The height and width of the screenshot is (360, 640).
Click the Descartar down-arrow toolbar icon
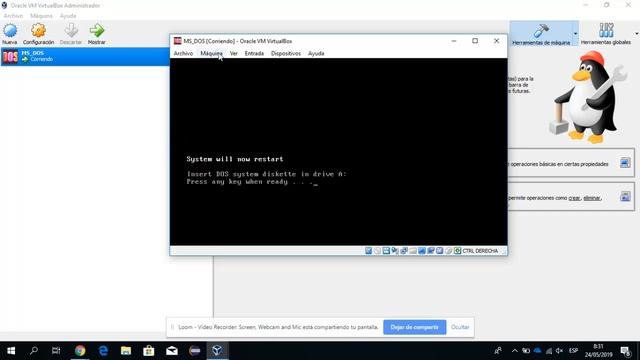(x=71, y=31)
